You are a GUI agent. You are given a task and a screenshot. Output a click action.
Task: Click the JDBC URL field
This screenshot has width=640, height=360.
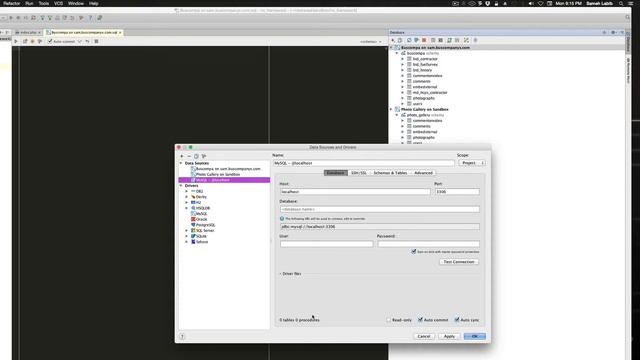click(380, 227)
